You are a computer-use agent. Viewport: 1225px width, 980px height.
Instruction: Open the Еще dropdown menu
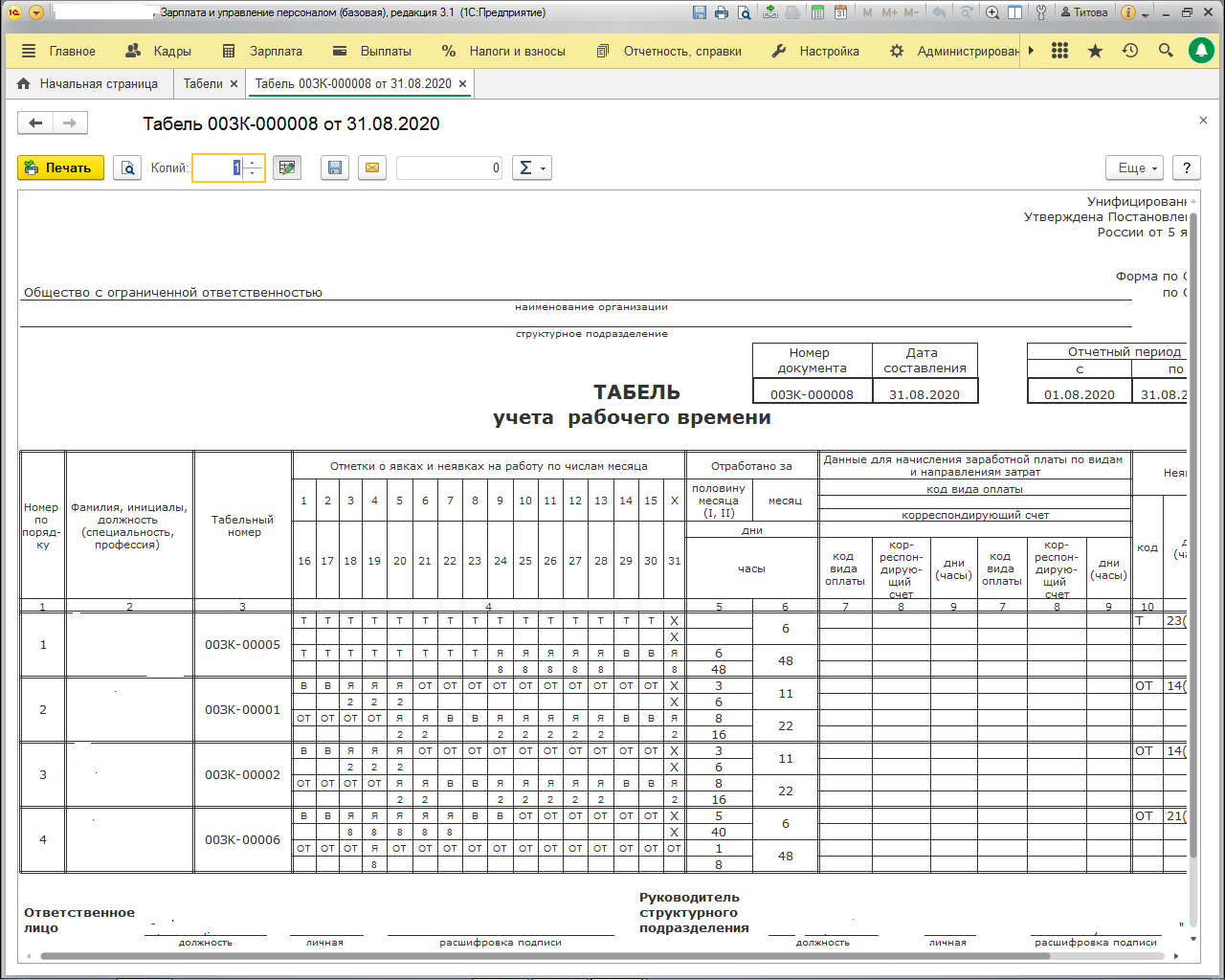(x=1134, y=168)
